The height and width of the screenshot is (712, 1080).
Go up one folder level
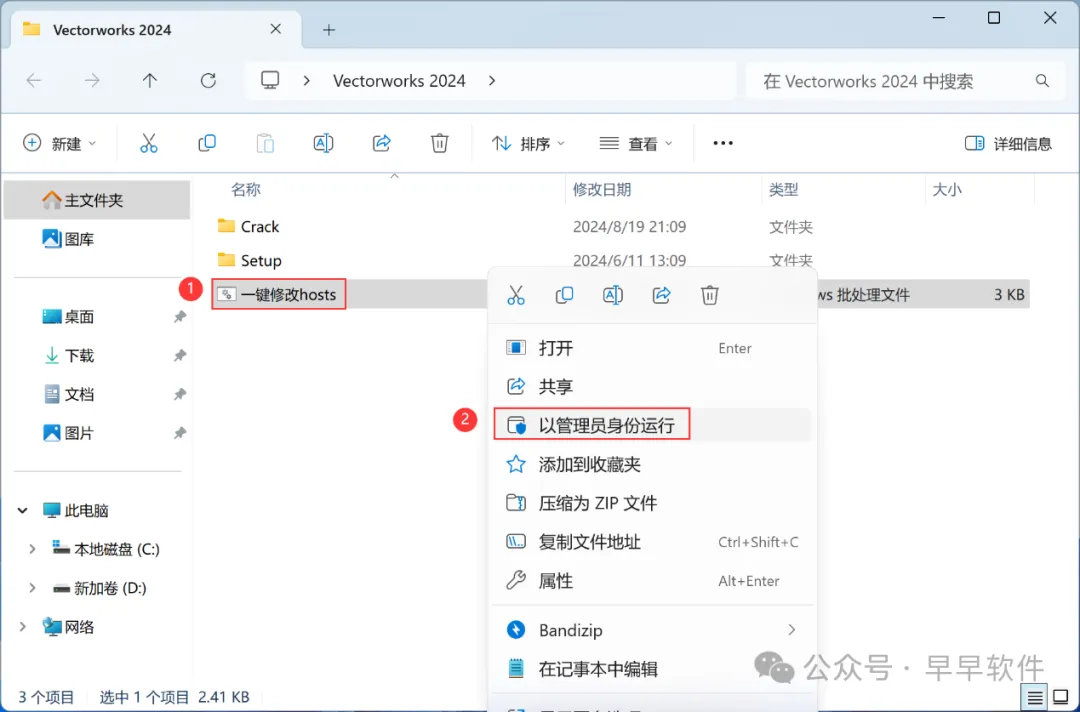(149, 81)
